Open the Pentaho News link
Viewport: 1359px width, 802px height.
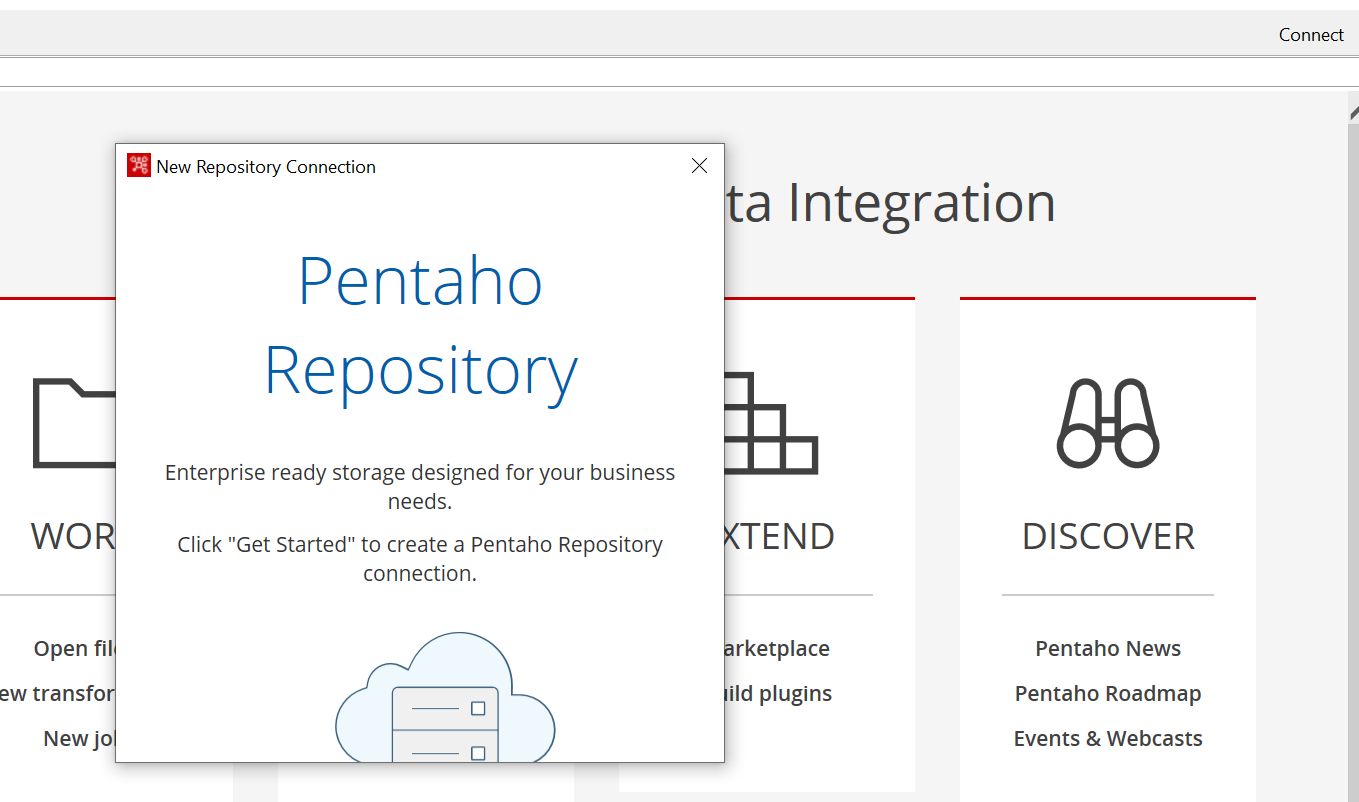1108,648
